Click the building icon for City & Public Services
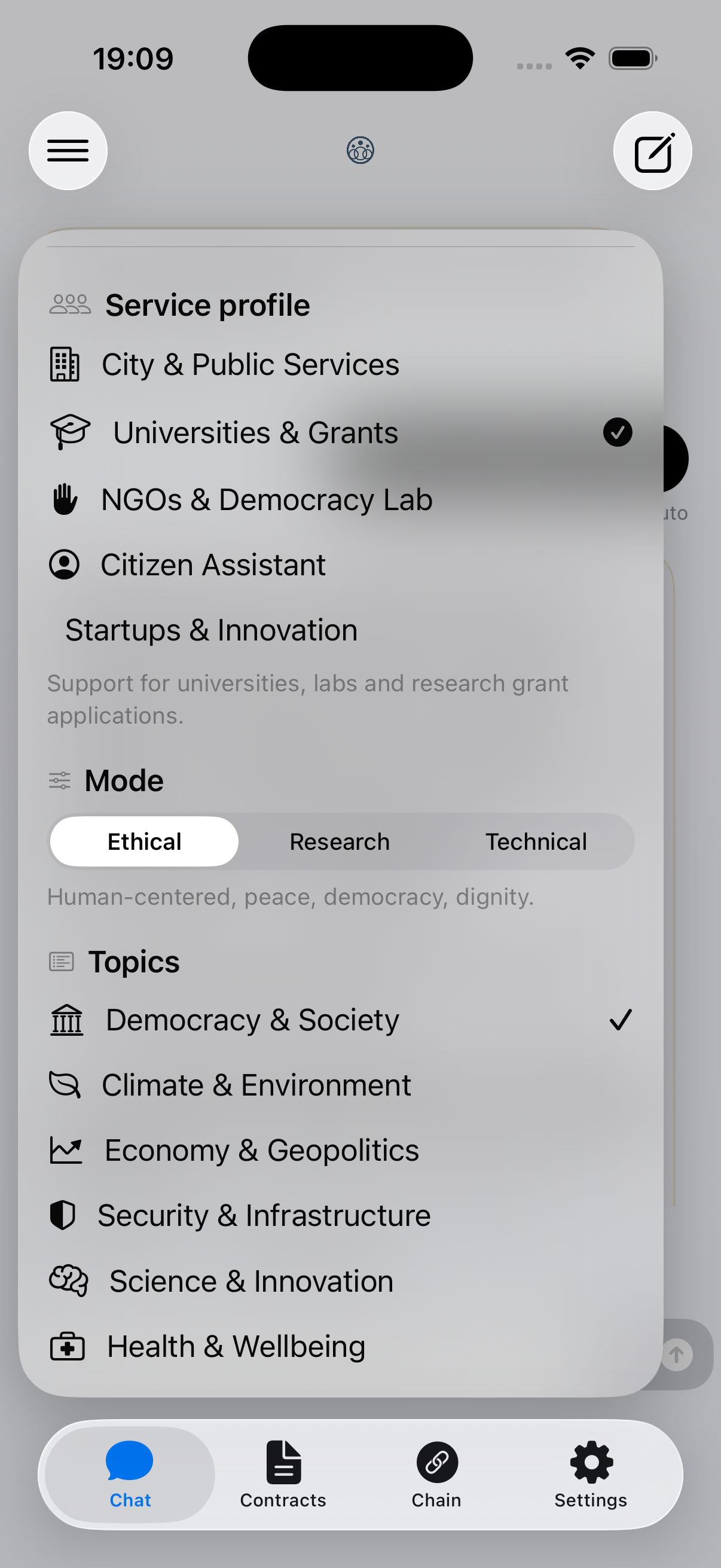 coord(65,365)
